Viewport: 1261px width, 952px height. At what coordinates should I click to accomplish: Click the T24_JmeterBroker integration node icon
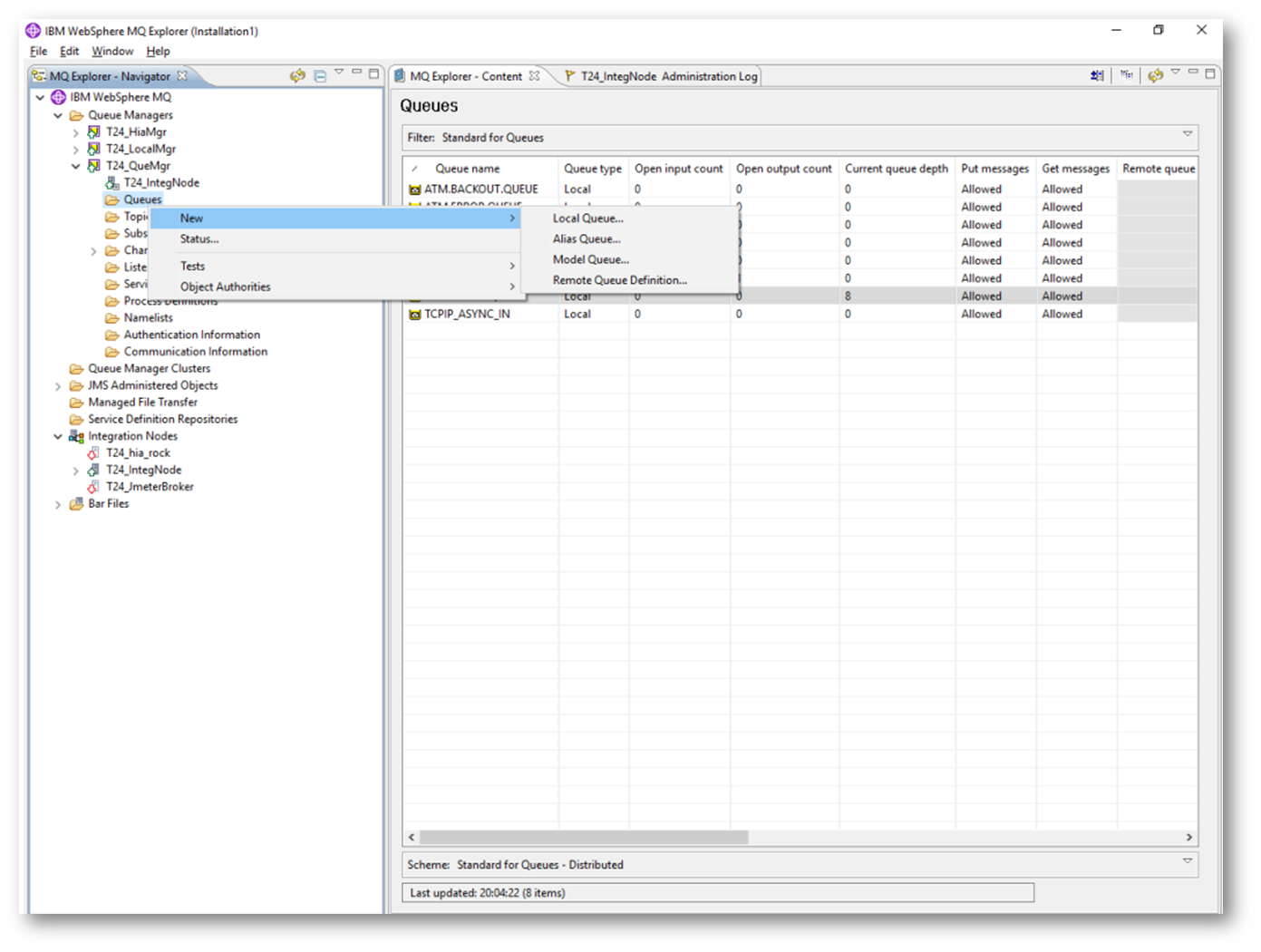click(93, 487)
